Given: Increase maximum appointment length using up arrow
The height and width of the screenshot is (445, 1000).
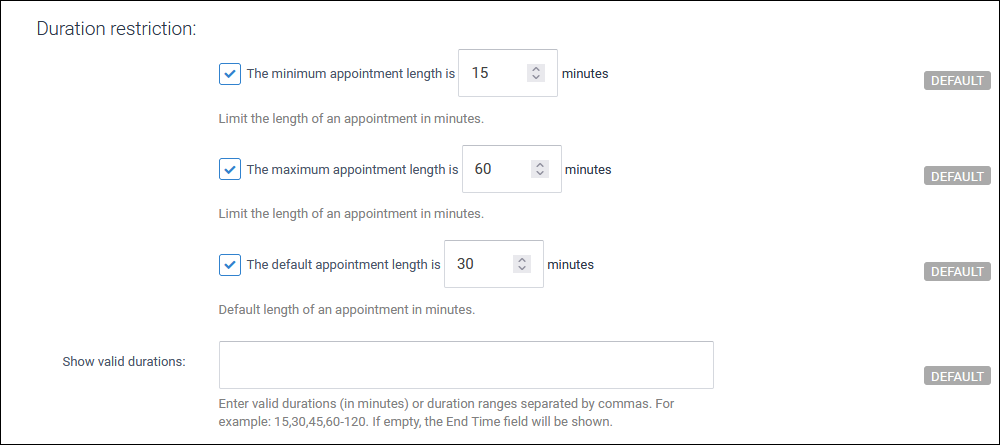Looking at the screenshot, I should coord(540,165).
